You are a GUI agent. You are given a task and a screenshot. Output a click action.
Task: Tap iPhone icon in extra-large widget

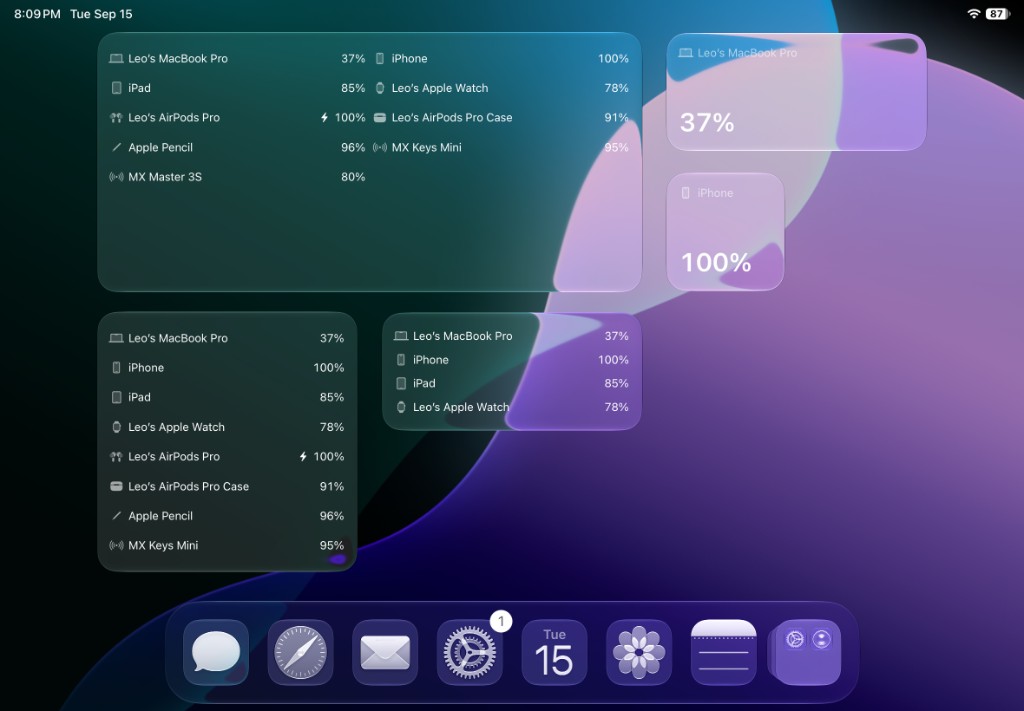tap(380, 58)
